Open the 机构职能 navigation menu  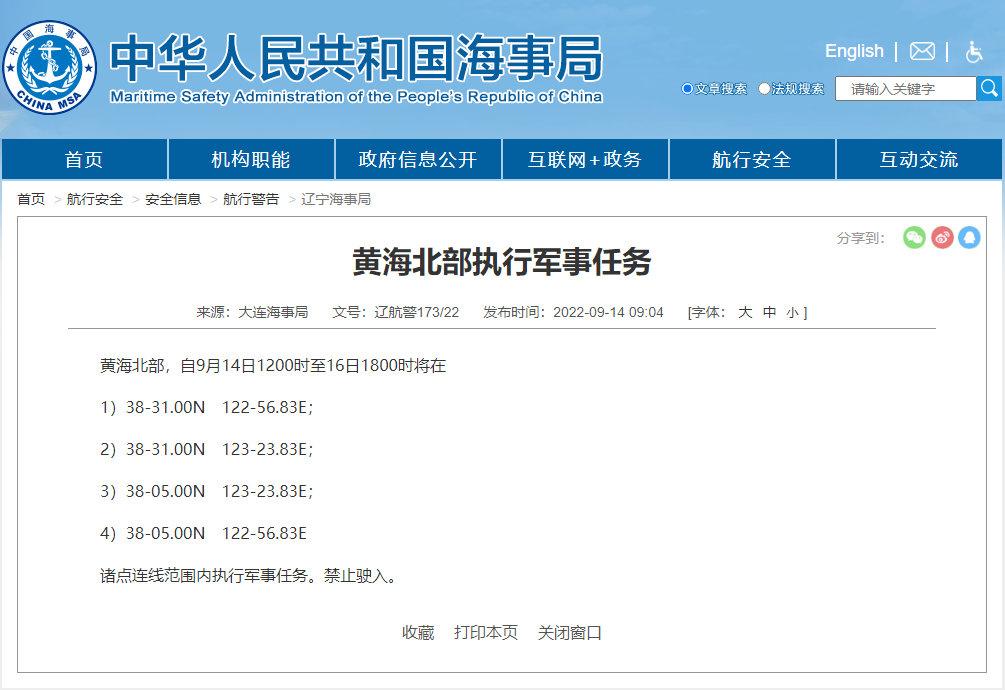(250, 159)
